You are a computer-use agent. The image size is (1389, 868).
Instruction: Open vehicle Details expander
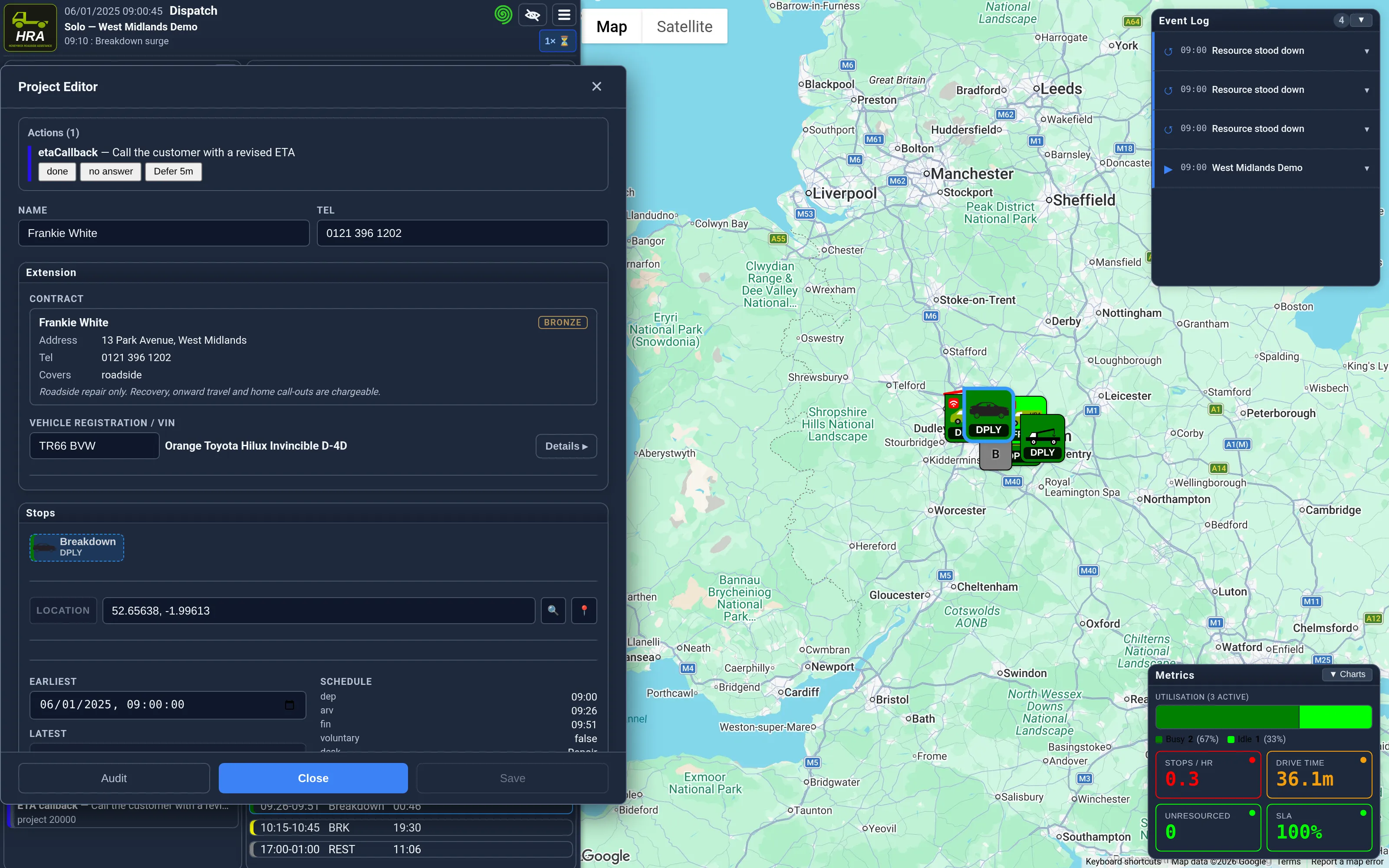[566, 446]
